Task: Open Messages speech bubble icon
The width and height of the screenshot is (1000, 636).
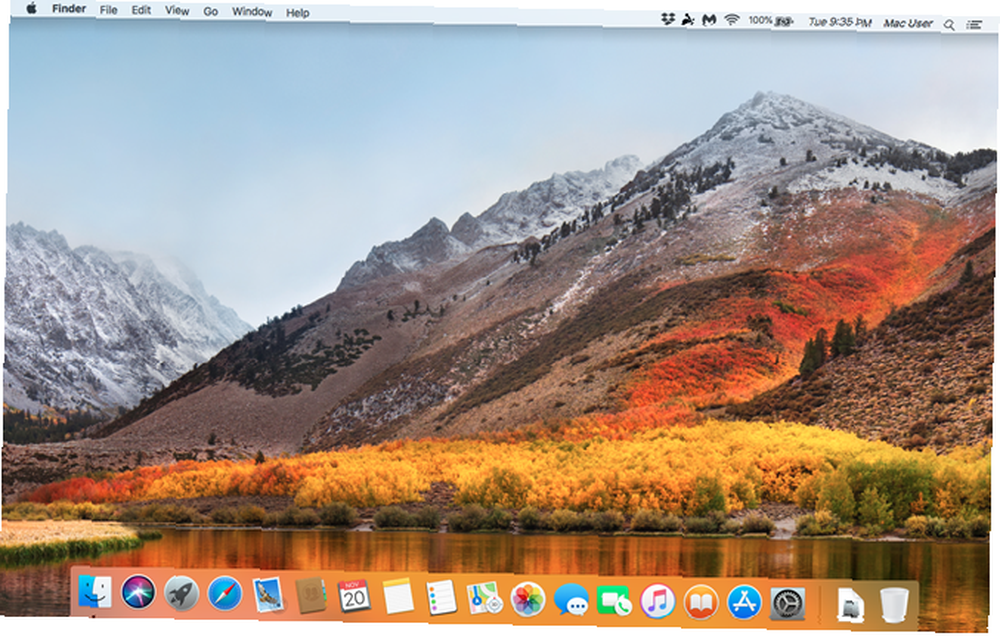Action: [x=571, y=601]
